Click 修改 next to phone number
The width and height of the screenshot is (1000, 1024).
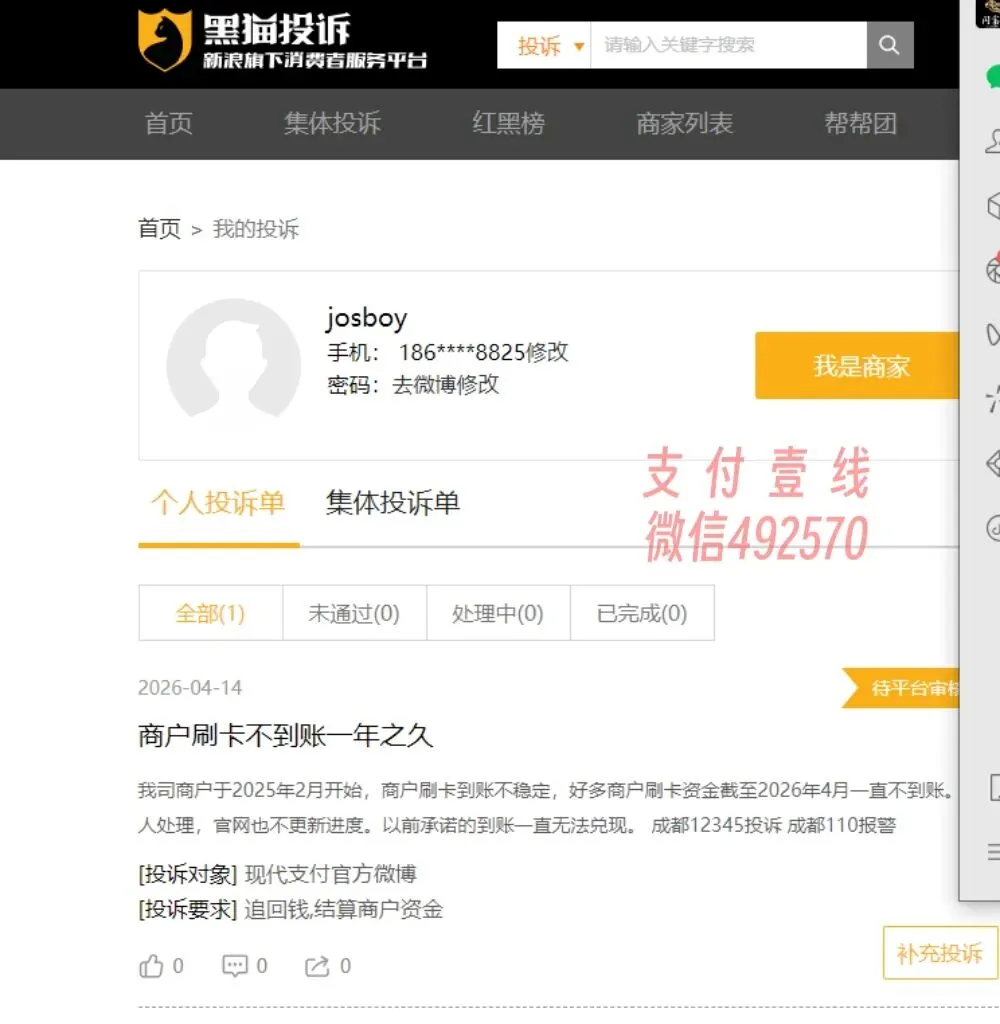[547, 352]
